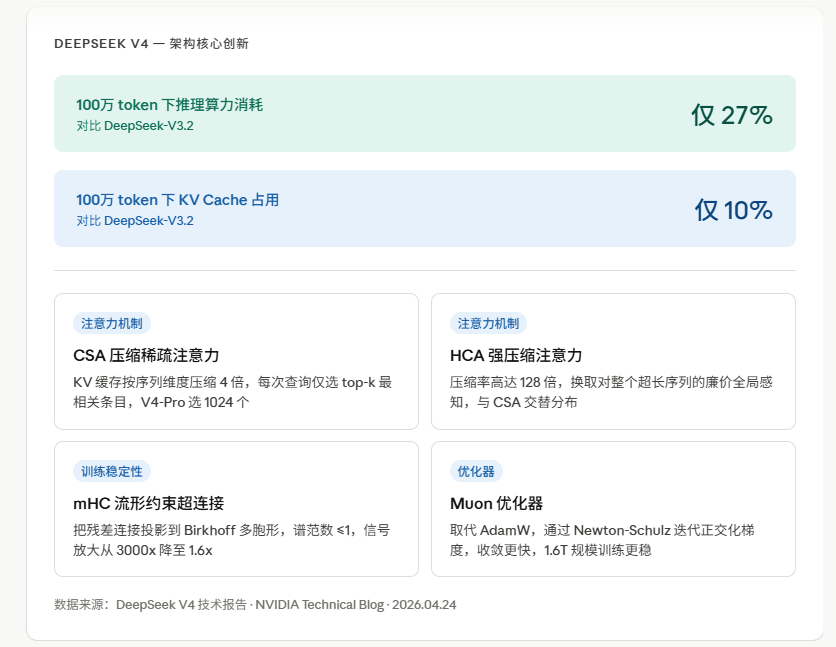836x647 pixels.
Task: Click the "仅 27%" value
Action: coord(731,115)
